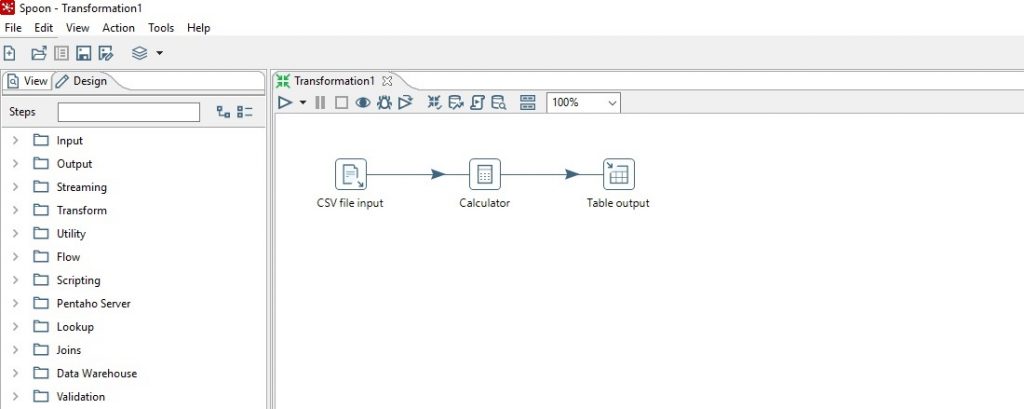Open the Tools menu
The height and width of the screenshot is (409, 1024).
tap(161, 27)
